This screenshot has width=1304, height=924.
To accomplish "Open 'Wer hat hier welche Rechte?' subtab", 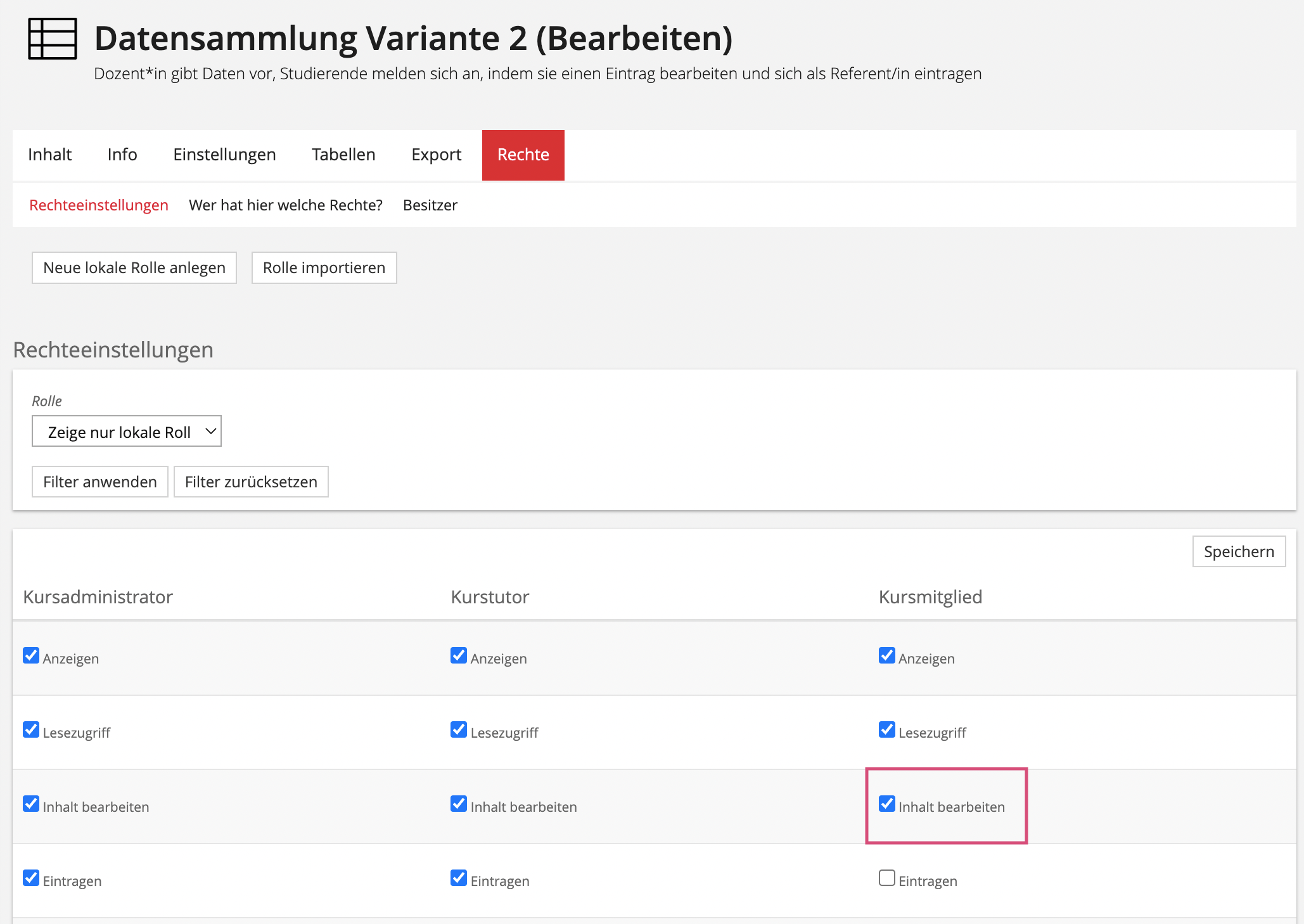I will pos(285,205).
